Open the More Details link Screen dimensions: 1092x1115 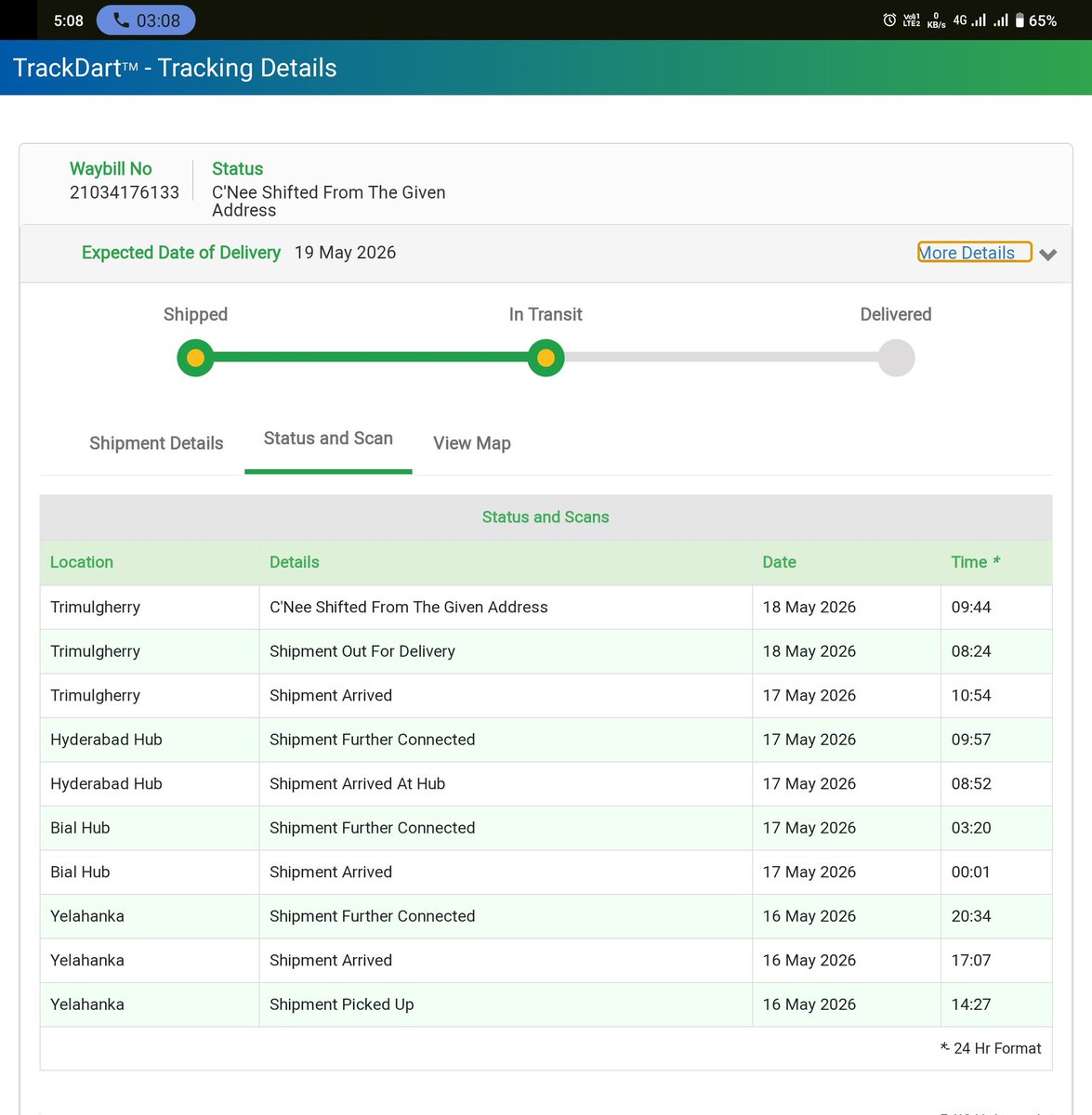pos(967,253)
